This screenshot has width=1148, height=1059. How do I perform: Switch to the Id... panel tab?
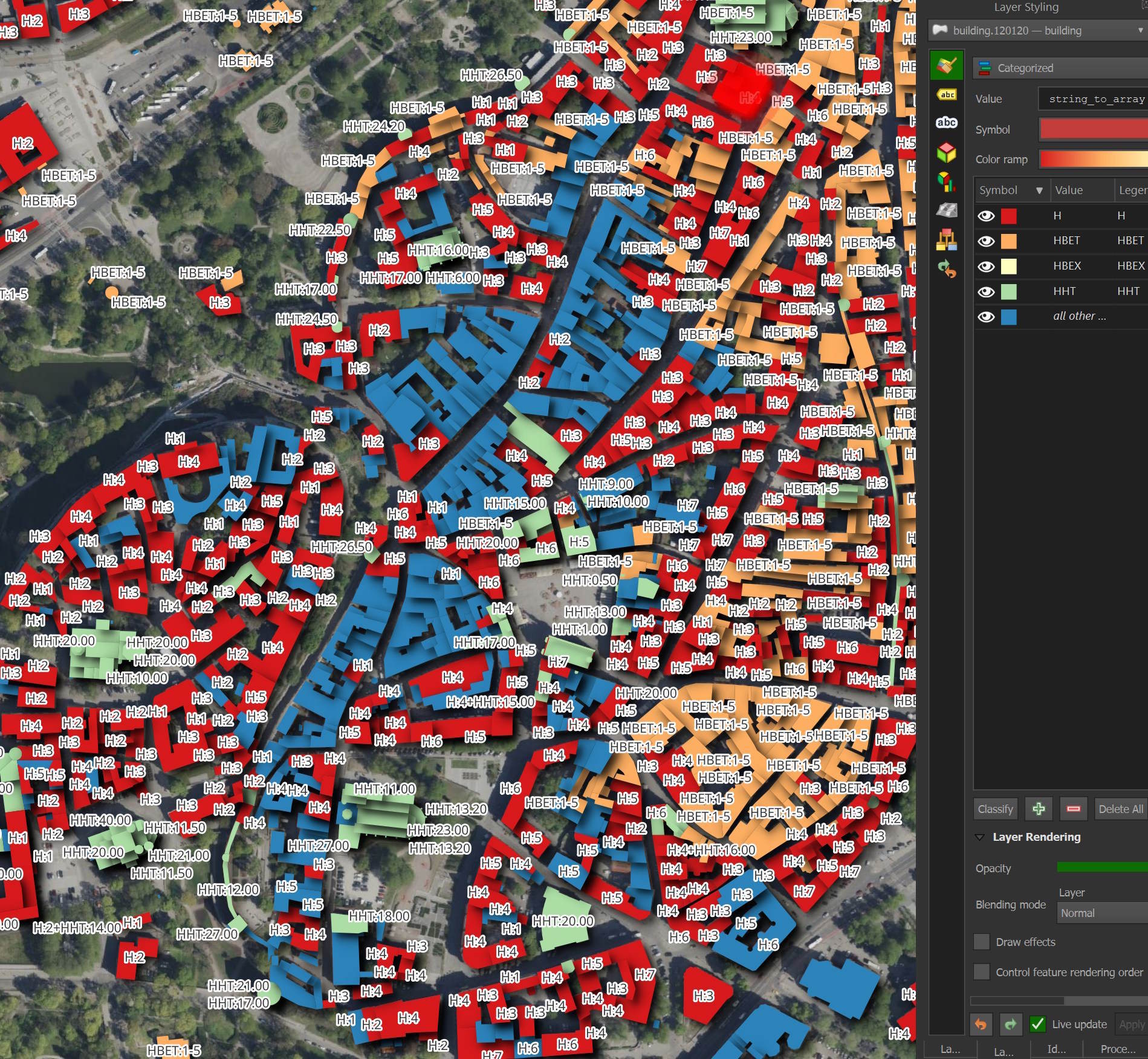(x=1056, y=1049)
